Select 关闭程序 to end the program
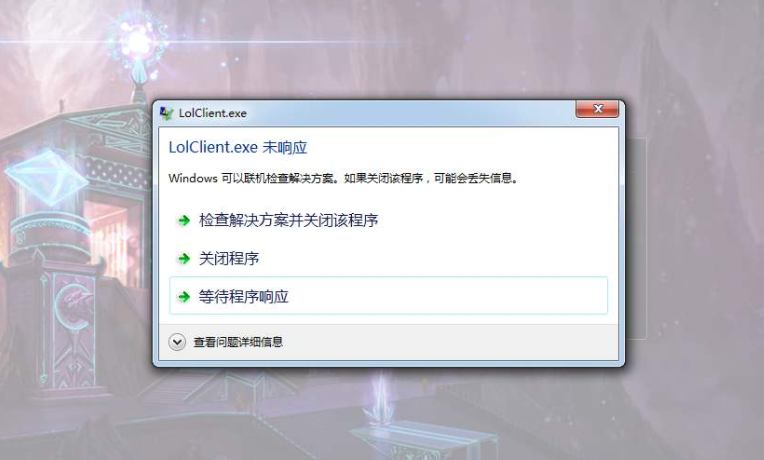The height and width of the screenshot is (460, 764). click(229, 258)
